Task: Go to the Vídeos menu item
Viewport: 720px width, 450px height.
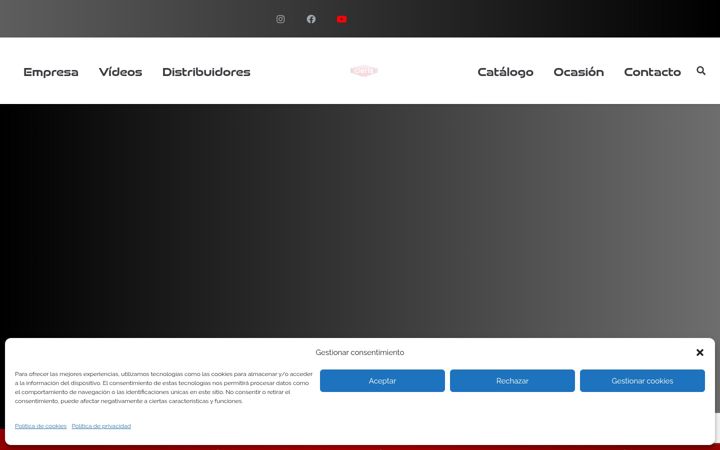Action: 120,72
